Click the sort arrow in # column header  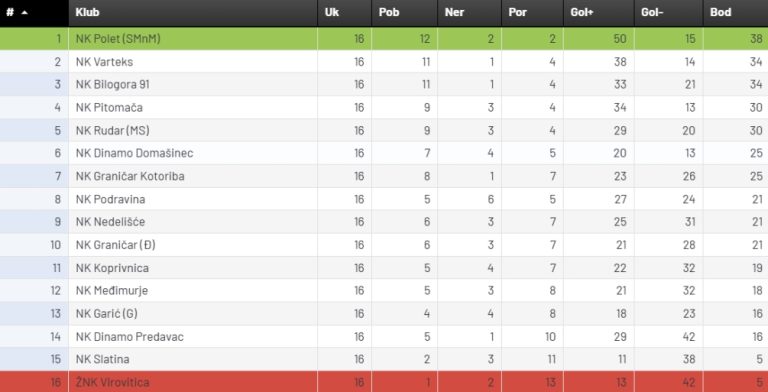[x=24, y=13]
